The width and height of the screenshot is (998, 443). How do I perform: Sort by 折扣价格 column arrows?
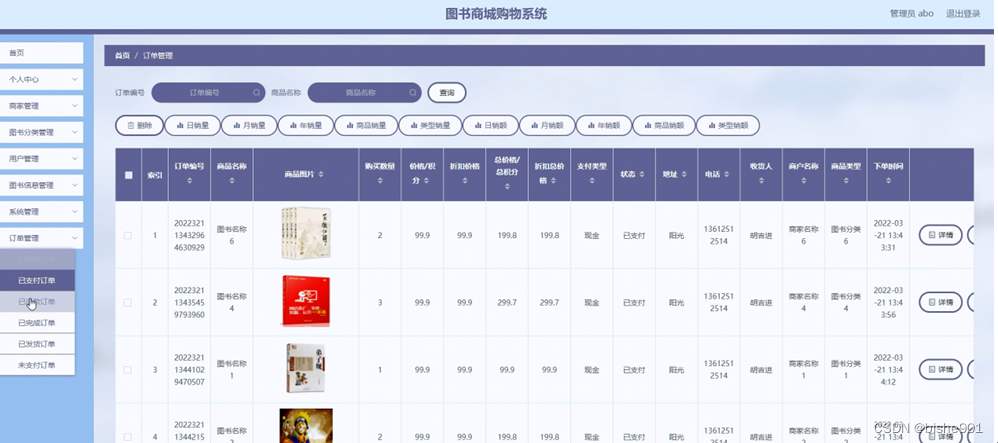(465, 181)
